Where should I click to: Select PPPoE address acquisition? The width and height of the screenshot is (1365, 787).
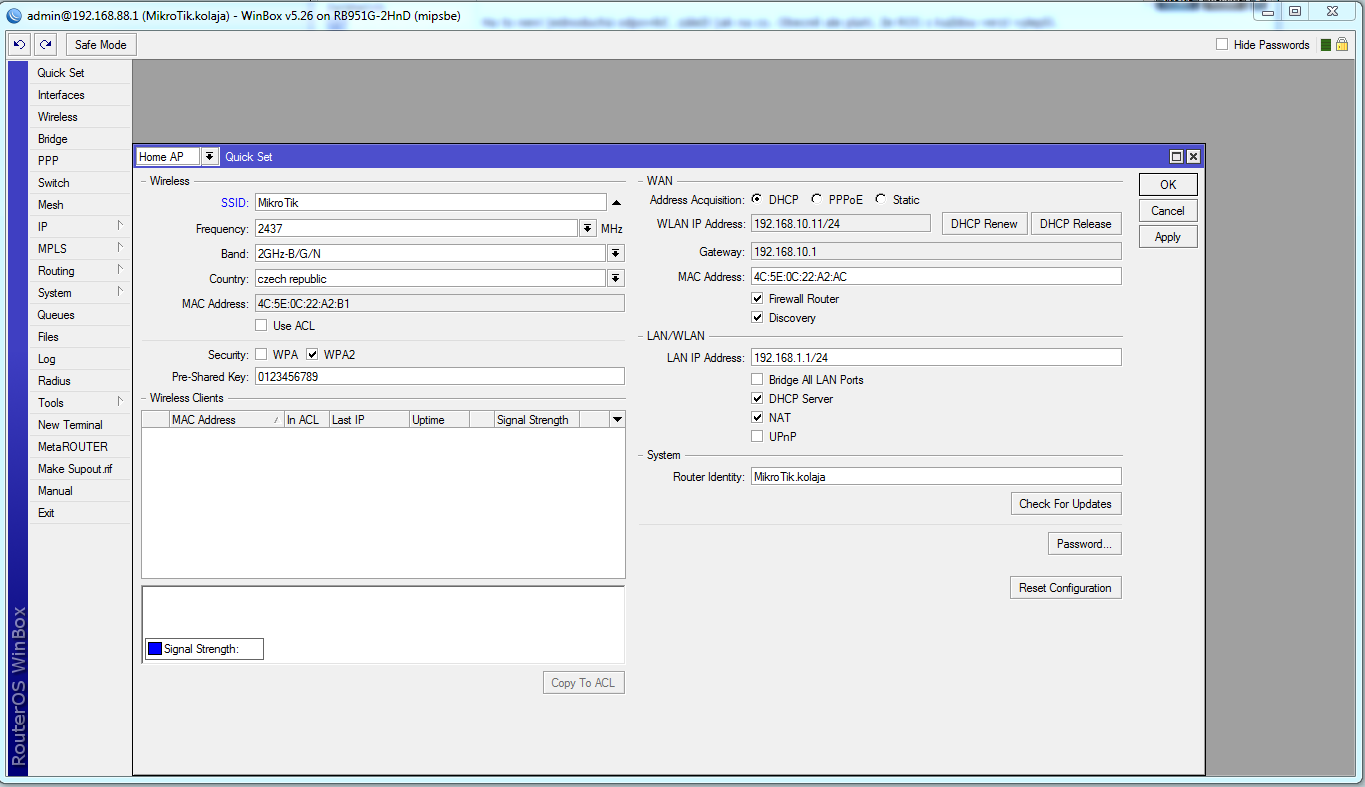click(x=817, y=199)
